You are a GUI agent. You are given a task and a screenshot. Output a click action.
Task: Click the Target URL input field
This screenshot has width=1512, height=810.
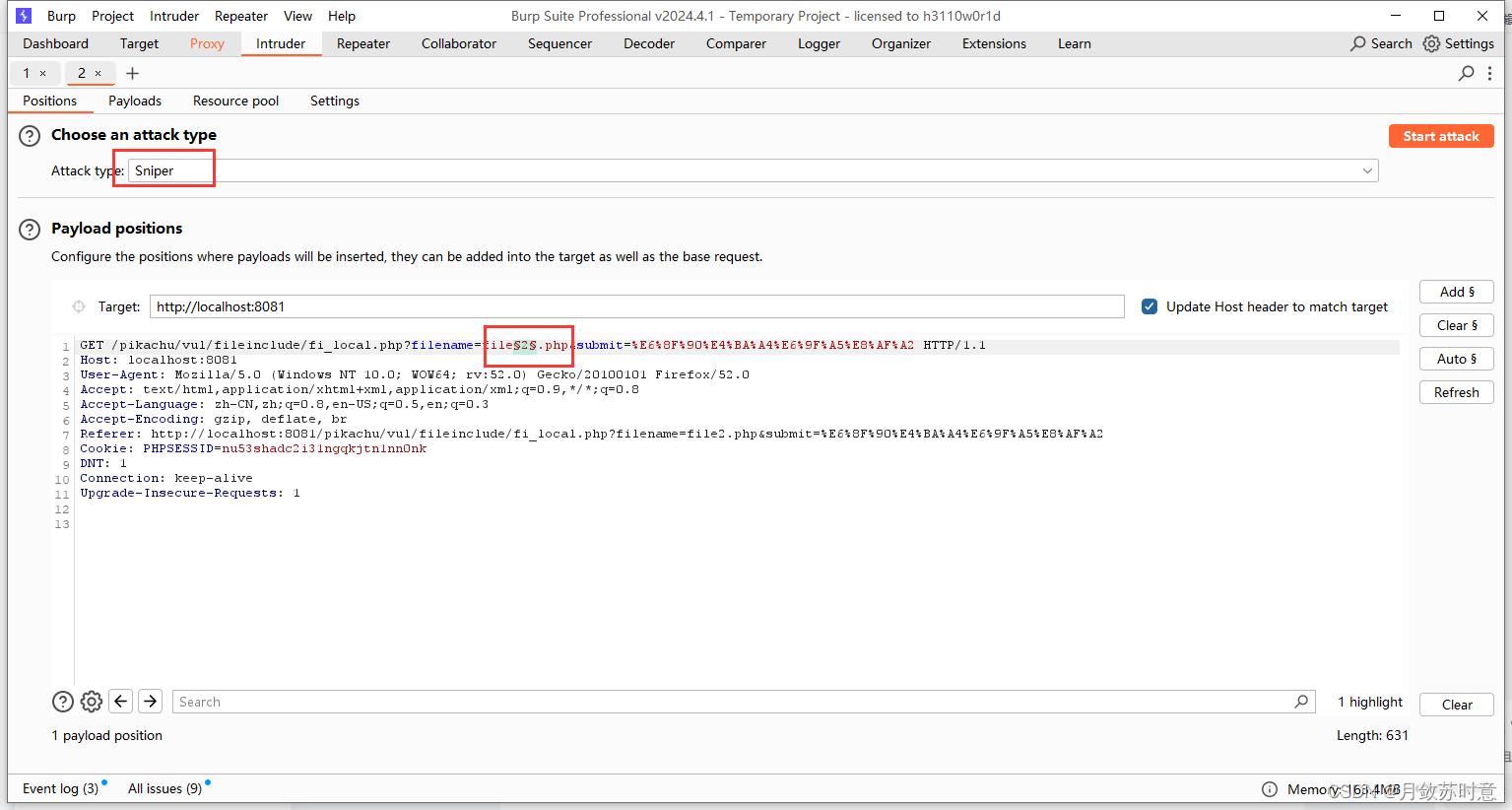coord(637,306)
